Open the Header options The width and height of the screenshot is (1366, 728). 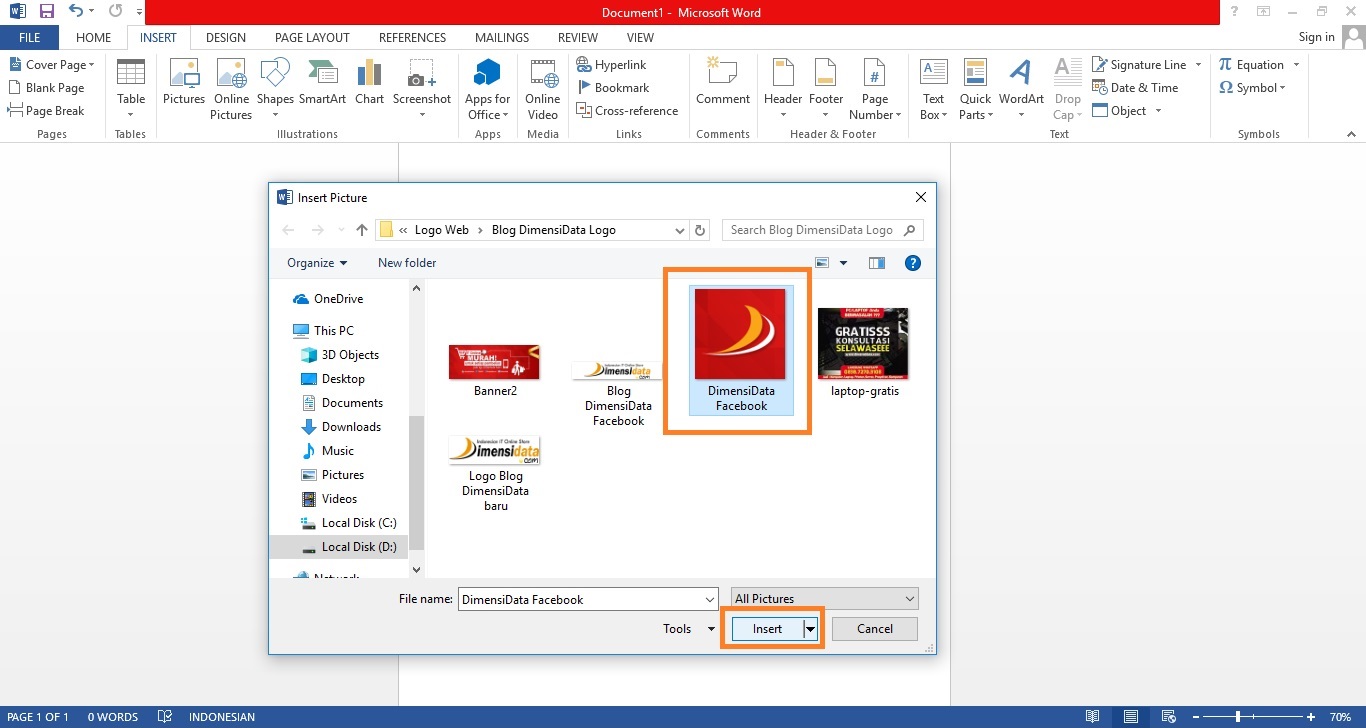point(783,88)
